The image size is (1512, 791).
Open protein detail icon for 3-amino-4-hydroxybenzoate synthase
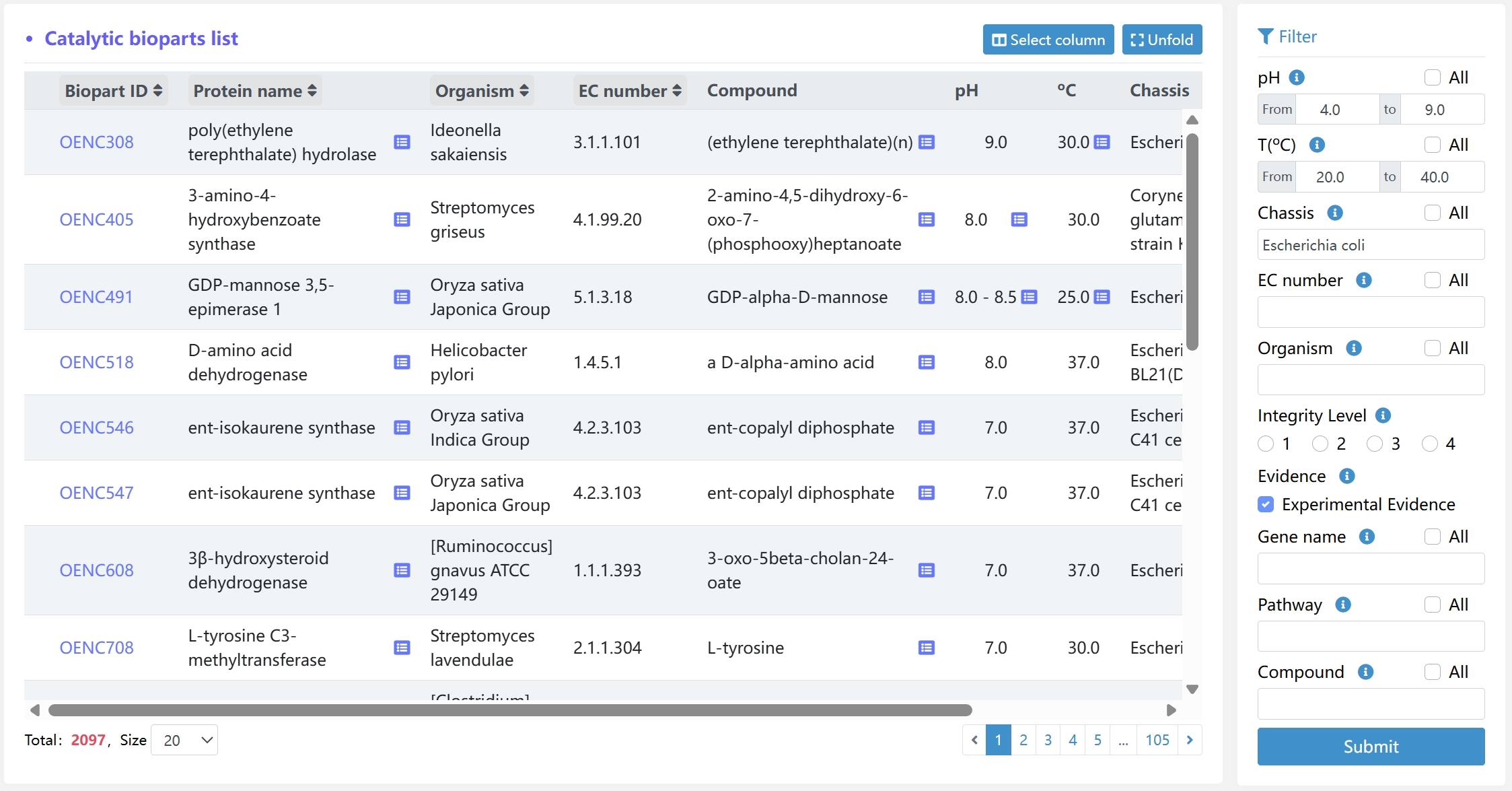(402, 219)
